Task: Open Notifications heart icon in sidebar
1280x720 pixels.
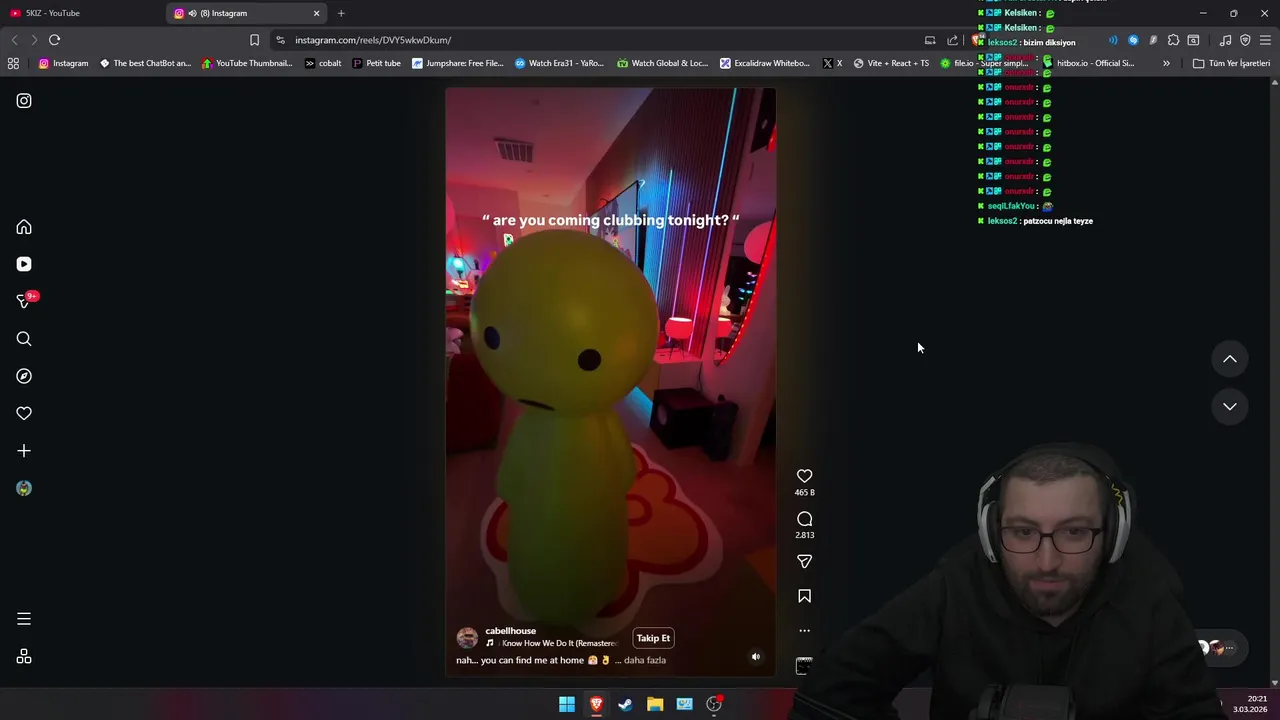Action: tap(24, 413)
